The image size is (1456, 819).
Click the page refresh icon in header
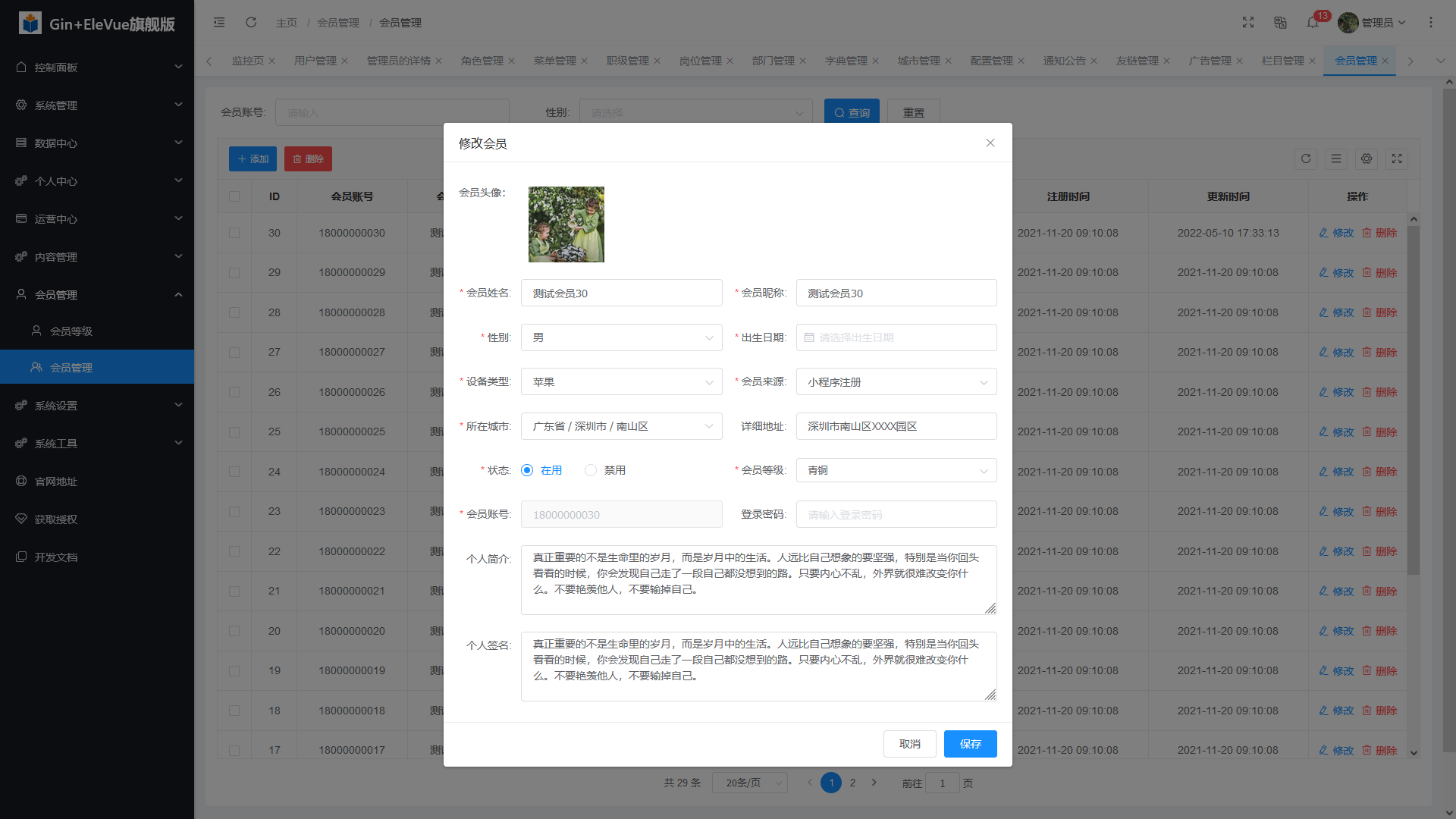tap(251, 23)
